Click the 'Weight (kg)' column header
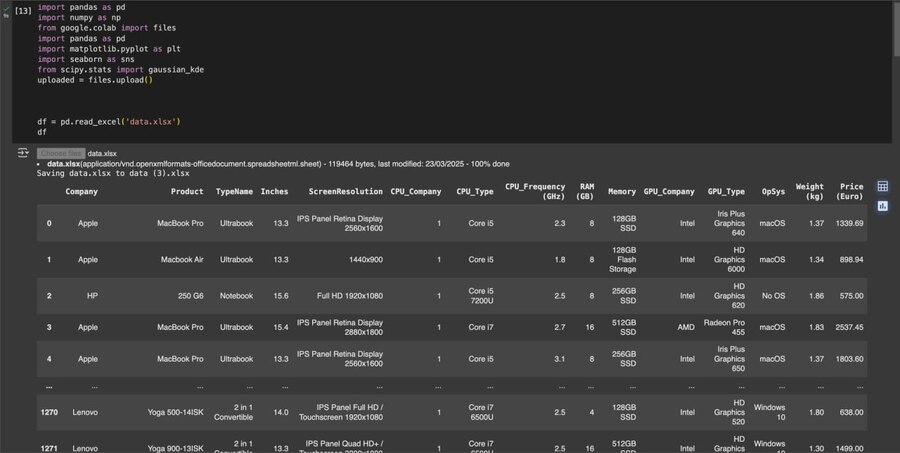The width and height of the screenshot is (900, 453). click(x=809, y=191)
